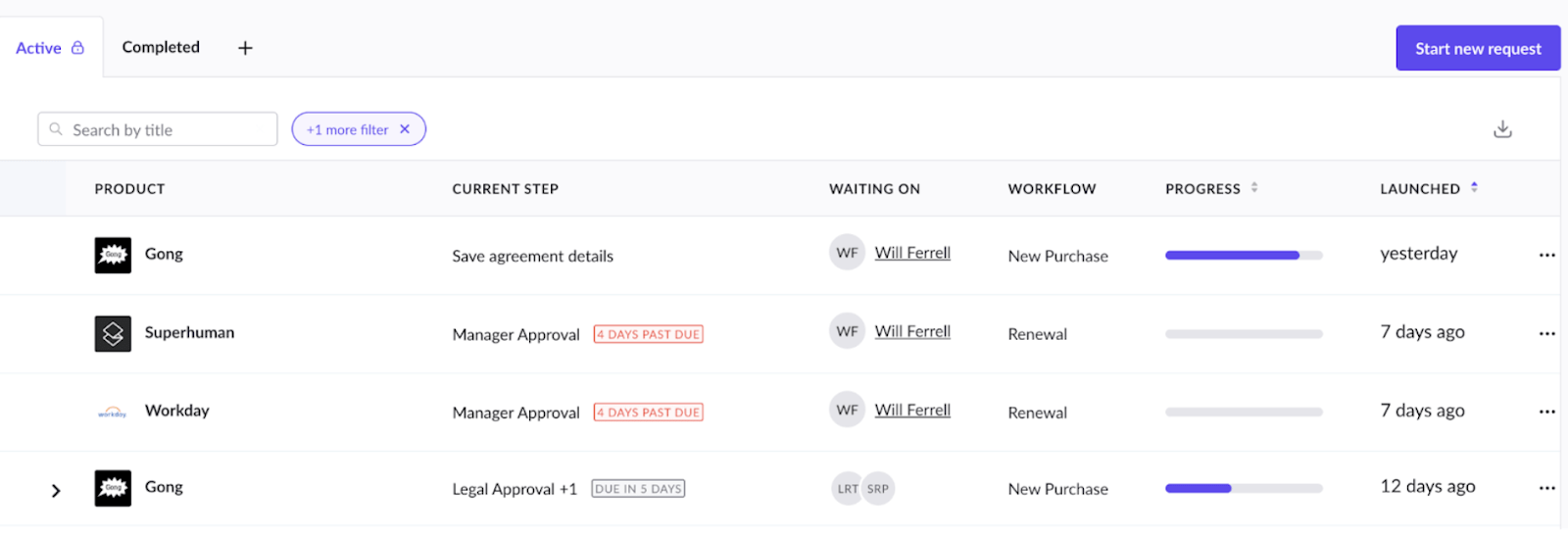This screenshot has width=1568, height=535.
Task: Select Gong name in yesterday's row
Action: pos(164,254)
